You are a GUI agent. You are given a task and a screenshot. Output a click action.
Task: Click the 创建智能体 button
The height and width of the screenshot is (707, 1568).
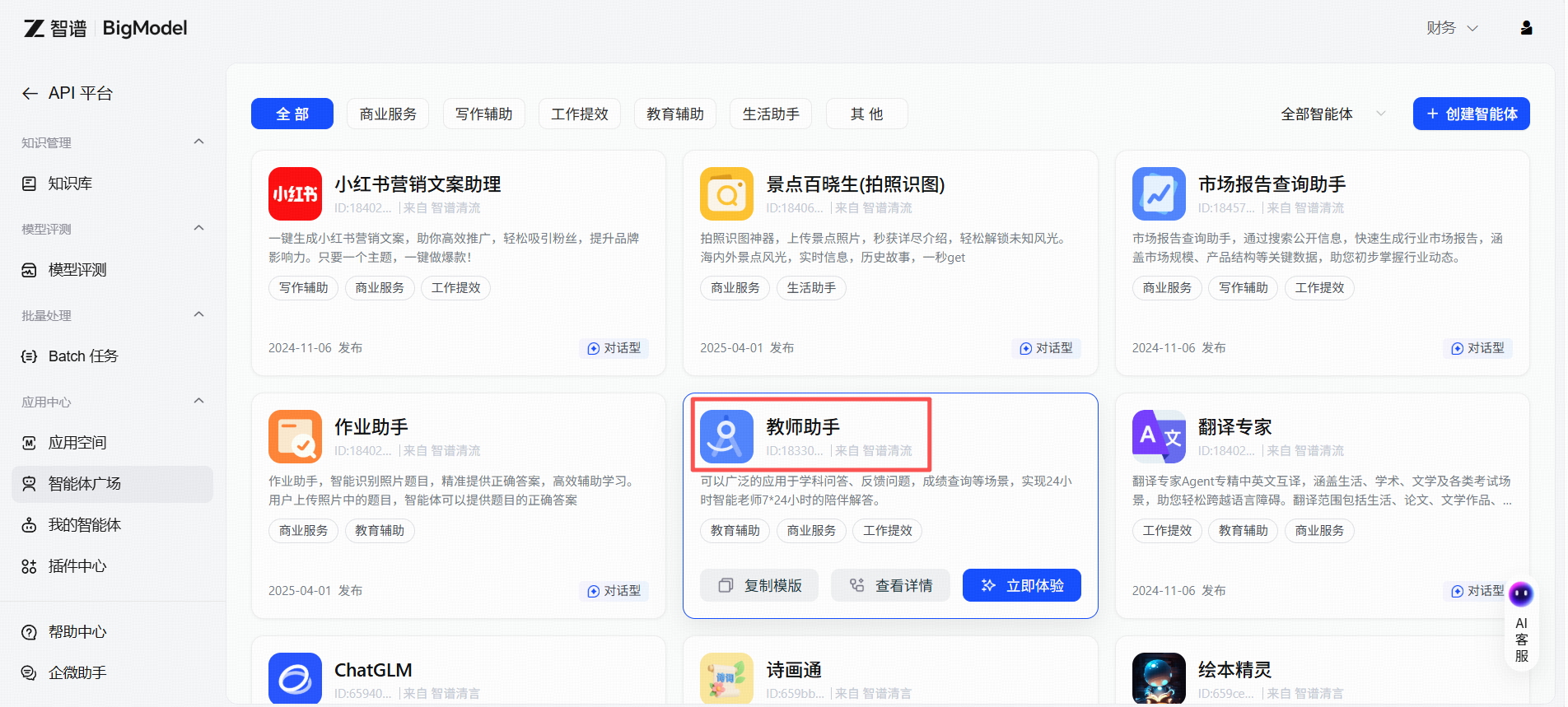[x=1471, y=114]
